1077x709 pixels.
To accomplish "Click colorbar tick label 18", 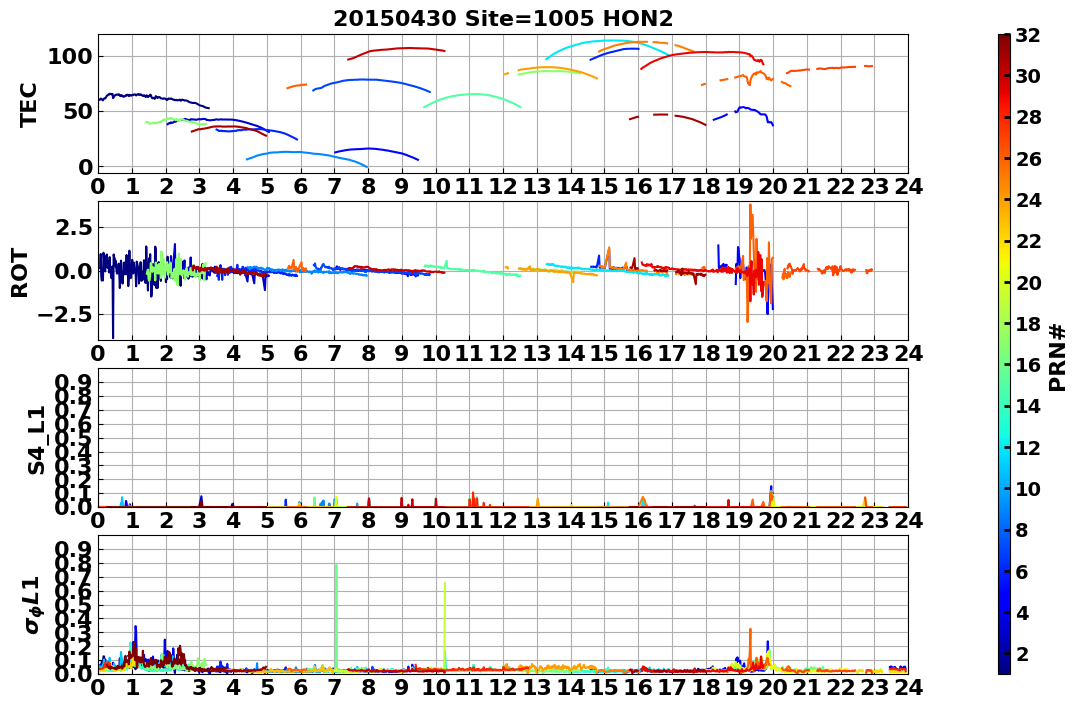I will click(x=1028, y=324).
